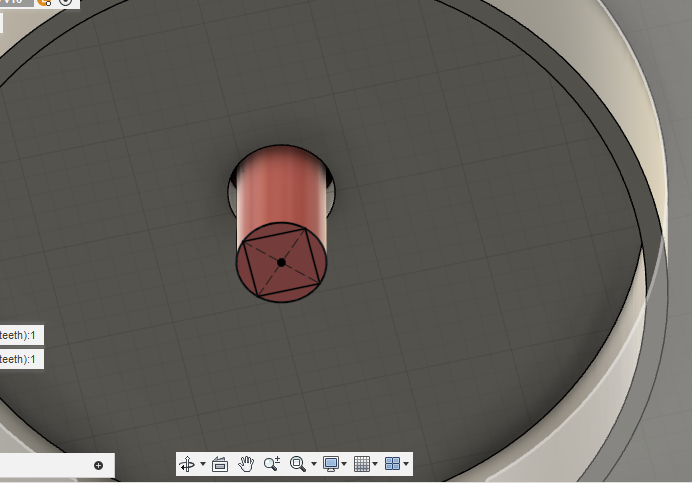Select the Orbit tool

coord(187,464)
